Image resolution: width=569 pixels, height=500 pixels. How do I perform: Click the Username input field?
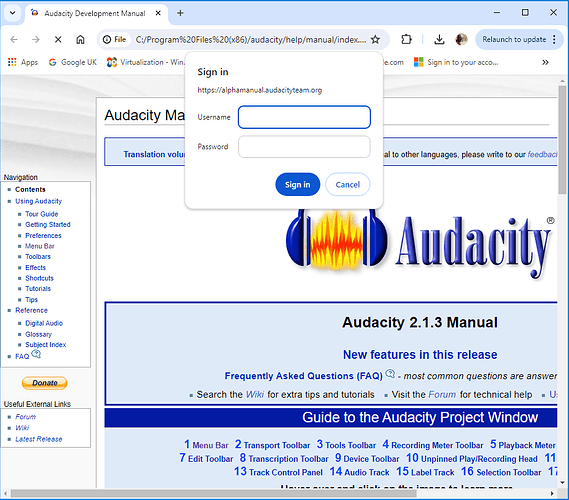(304, 117)
